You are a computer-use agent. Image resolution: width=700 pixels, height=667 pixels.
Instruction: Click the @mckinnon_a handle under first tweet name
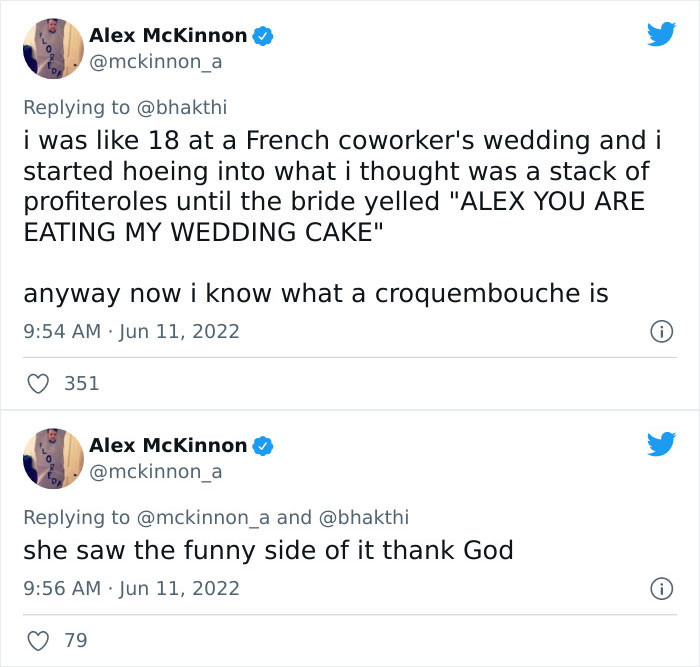point(155,61)
